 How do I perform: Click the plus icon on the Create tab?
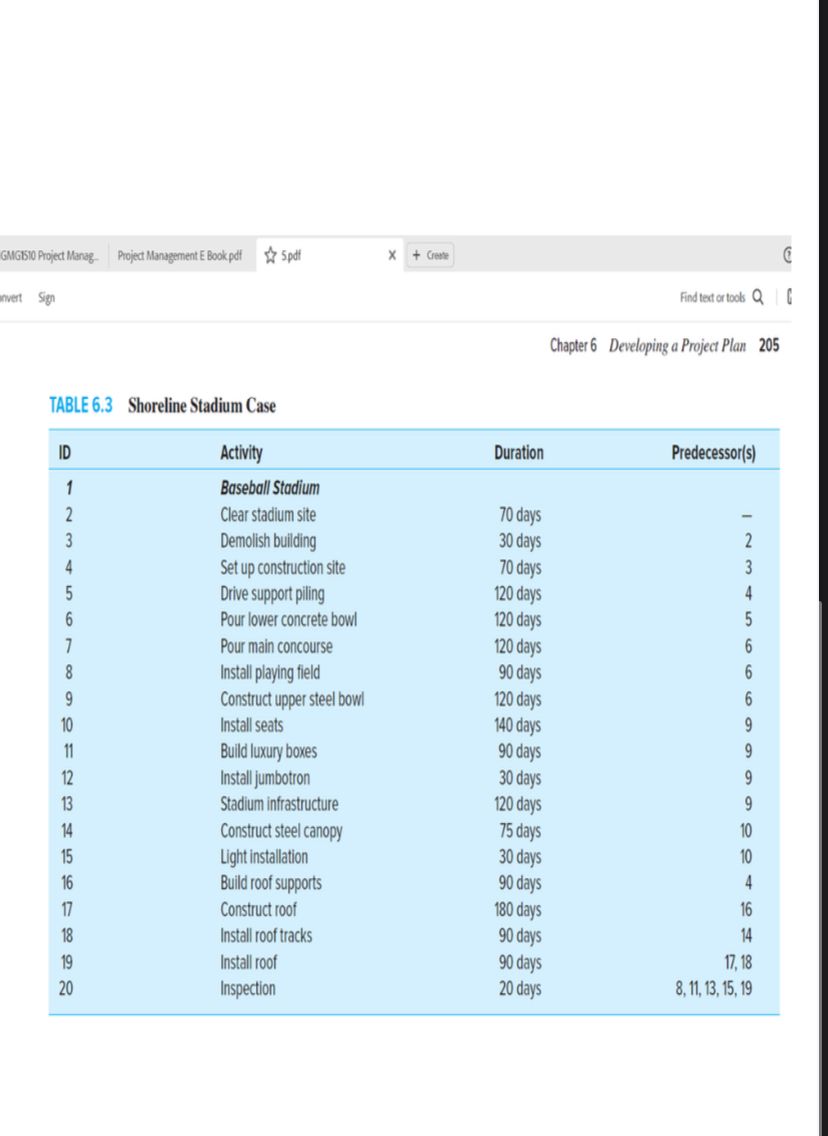click(x=416, y=255)
